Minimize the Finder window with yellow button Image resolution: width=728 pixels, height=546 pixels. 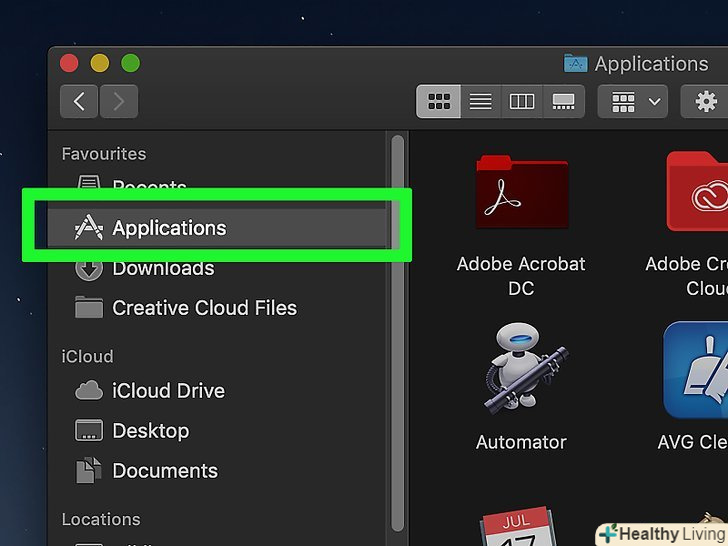click(100, 63)
